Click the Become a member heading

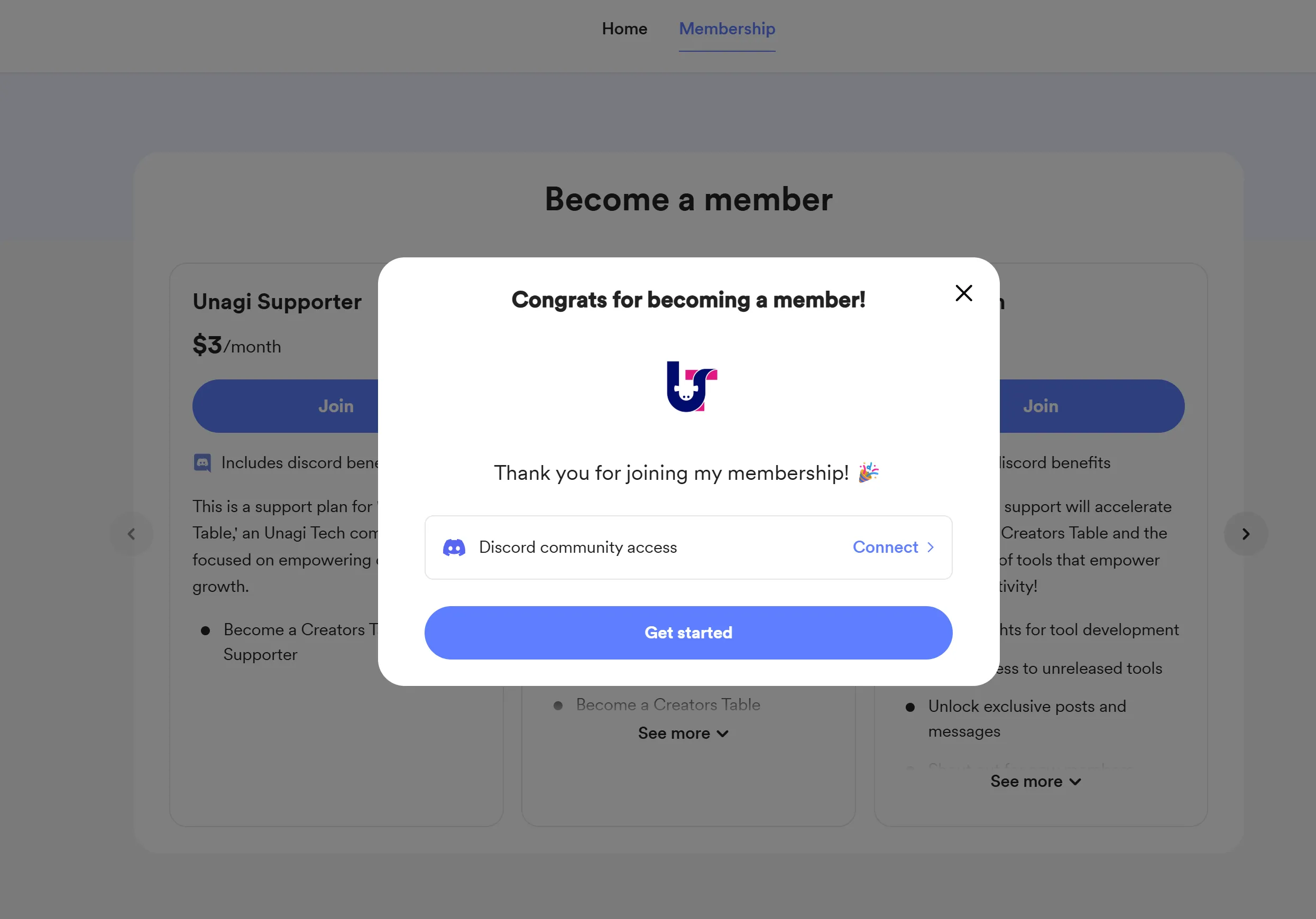click(x=688, y=199)
